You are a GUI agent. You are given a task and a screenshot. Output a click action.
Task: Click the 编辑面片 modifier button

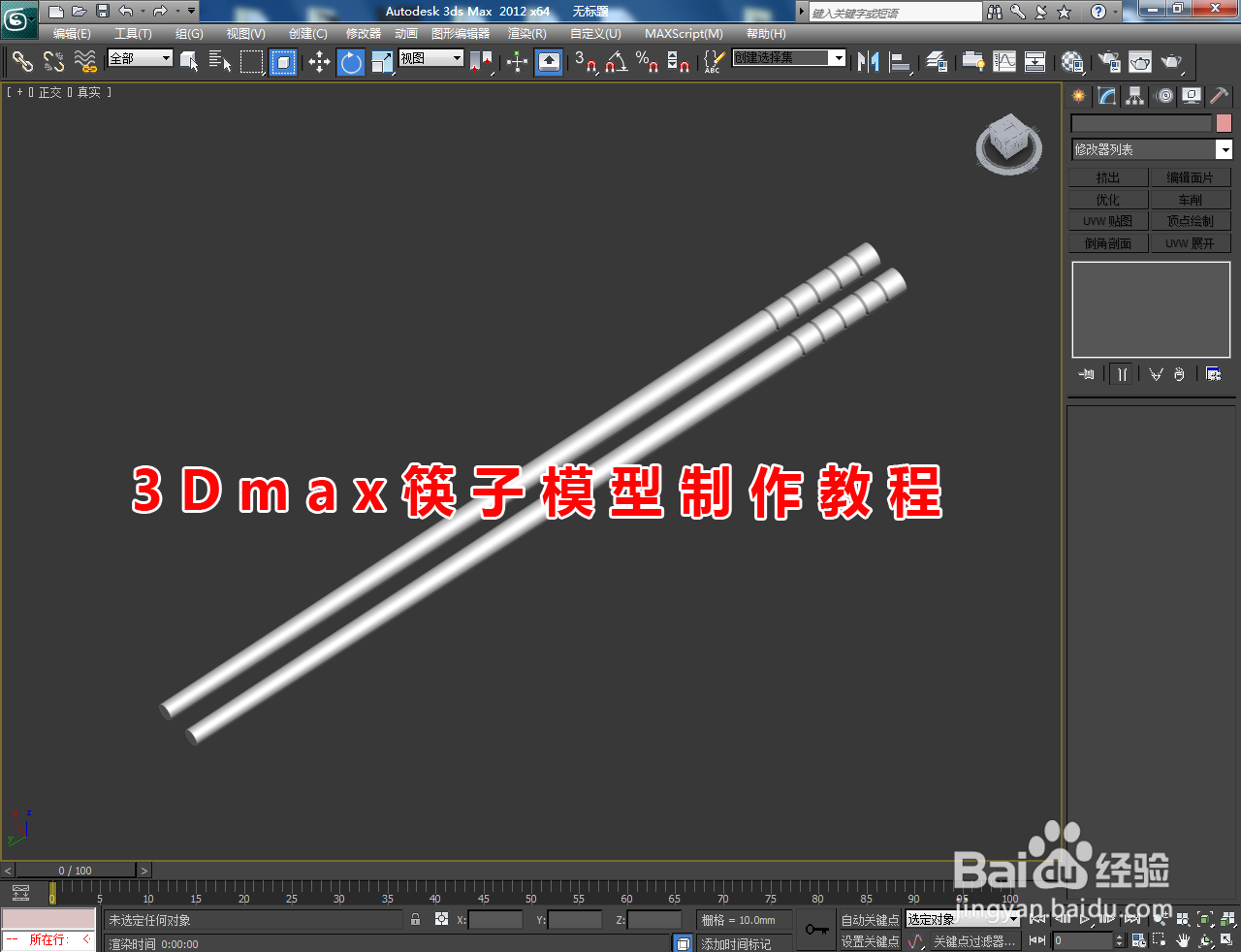(x=1191, y=177)
